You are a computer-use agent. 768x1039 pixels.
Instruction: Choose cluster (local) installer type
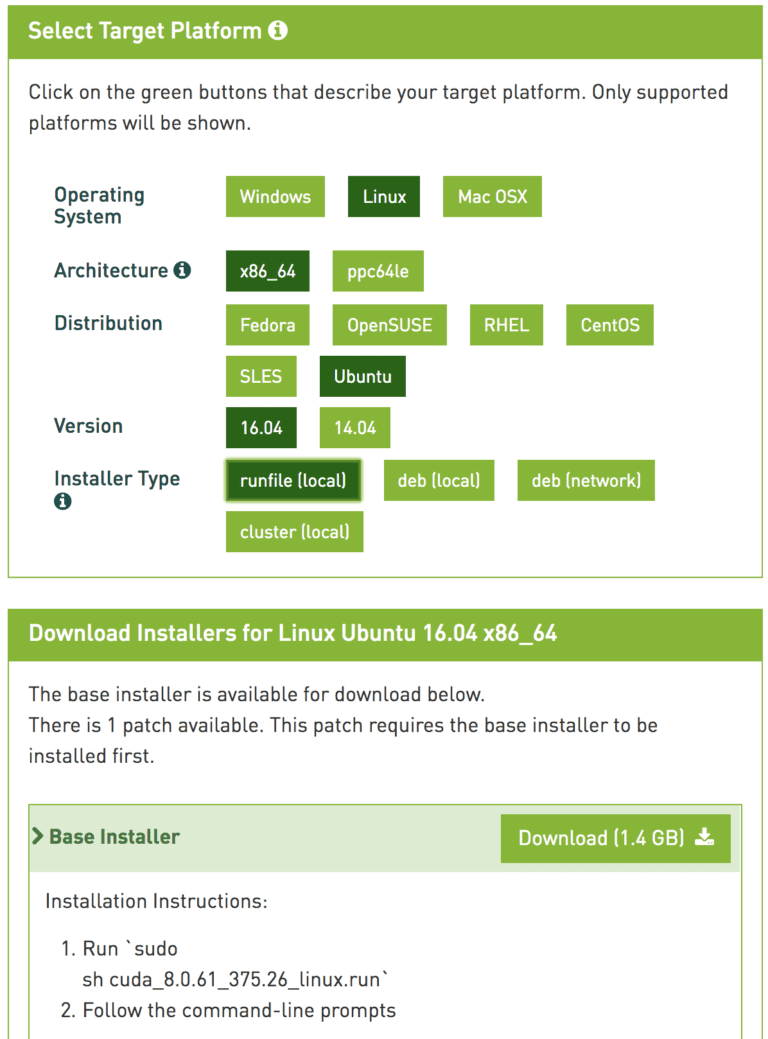tap(294, 531)
